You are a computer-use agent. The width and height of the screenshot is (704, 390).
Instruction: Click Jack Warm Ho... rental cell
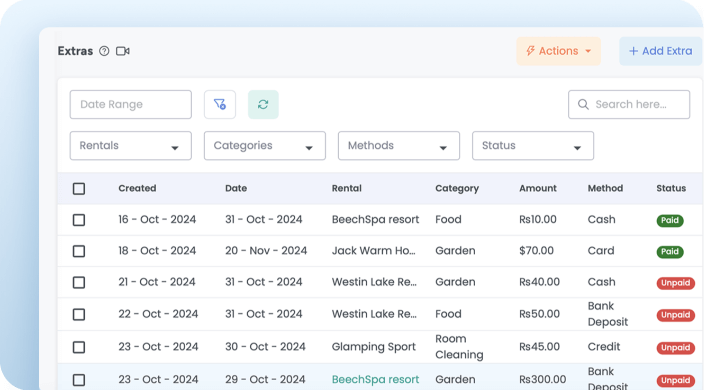374,250
